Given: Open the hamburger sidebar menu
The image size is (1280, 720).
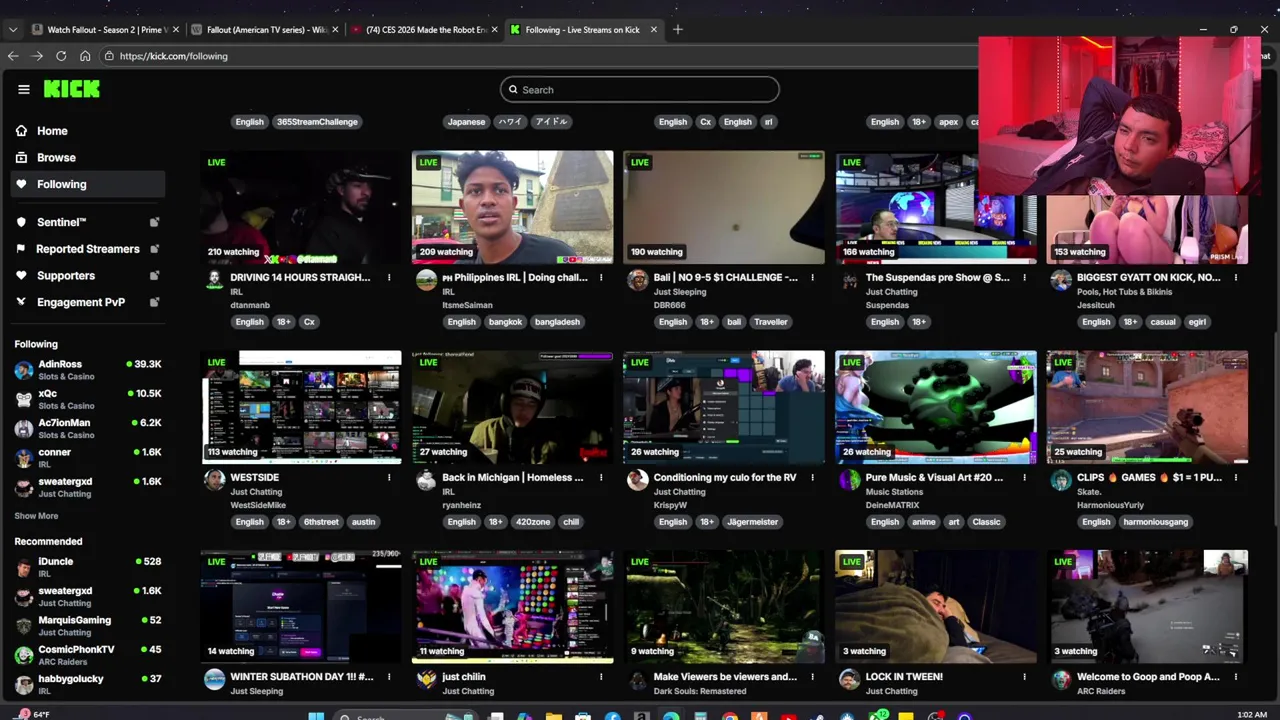Looking at the screenshot, I should pos(24,89).
